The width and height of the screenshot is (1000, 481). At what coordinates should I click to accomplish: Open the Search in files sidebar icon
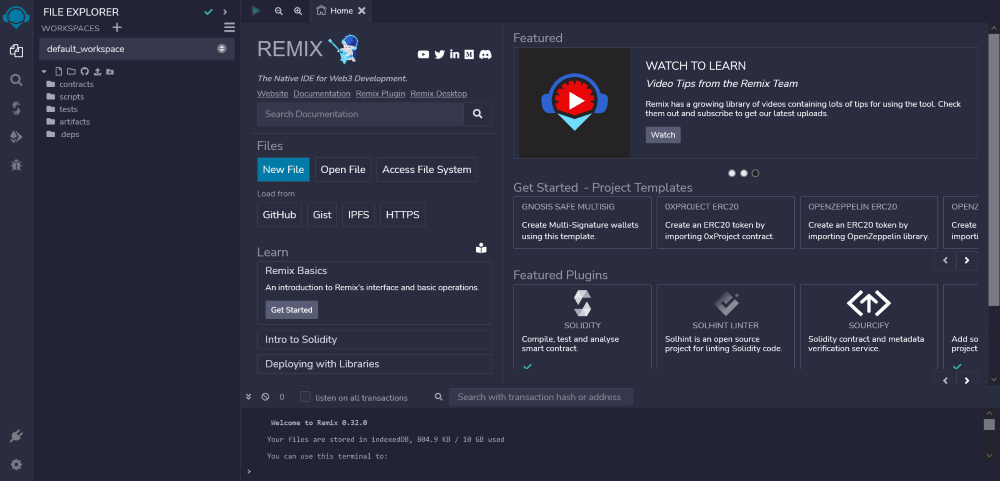click(17, 80)
